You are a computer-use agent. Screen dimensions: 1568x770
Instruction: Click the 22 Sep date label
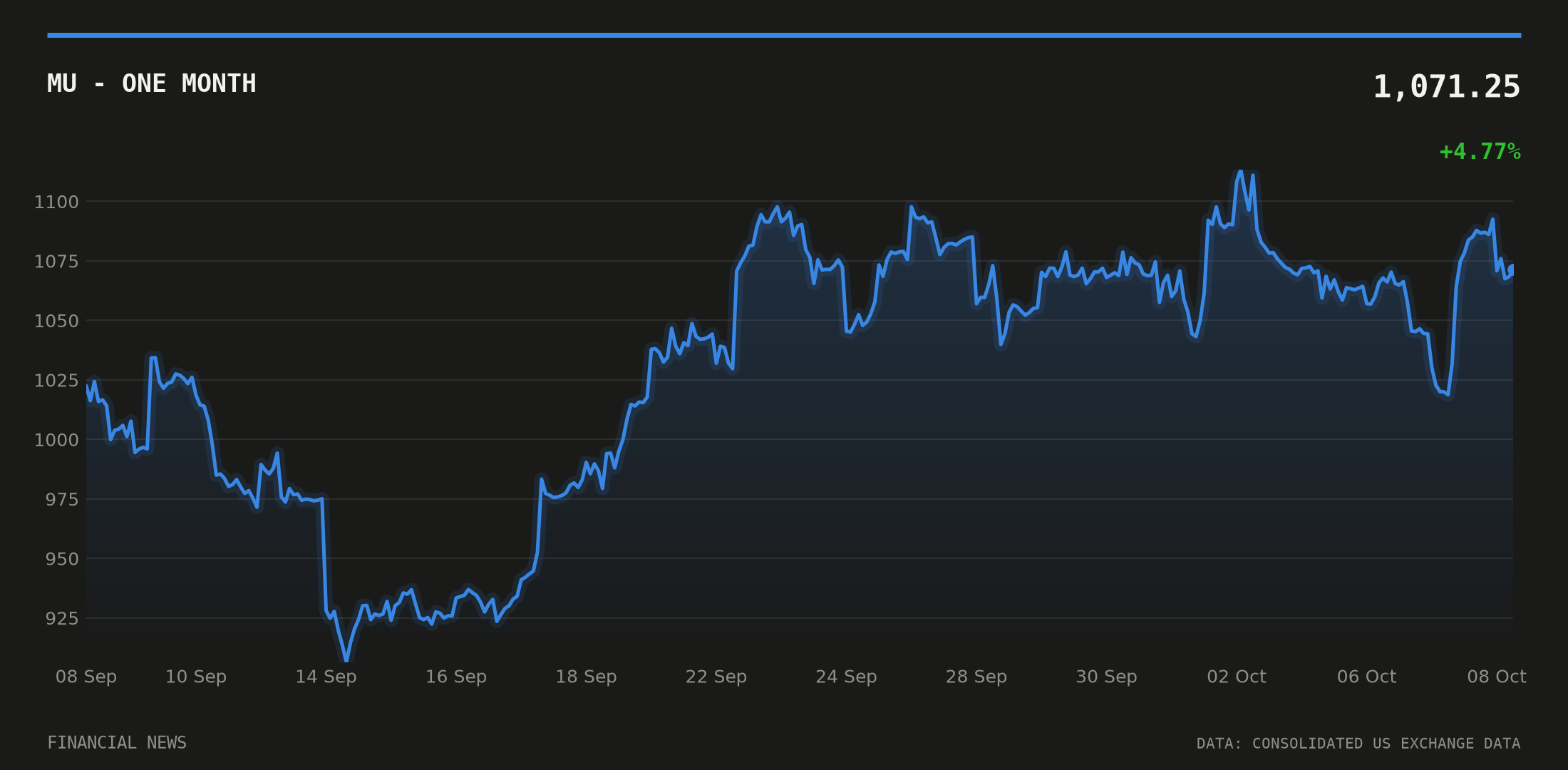click(716, 677)
